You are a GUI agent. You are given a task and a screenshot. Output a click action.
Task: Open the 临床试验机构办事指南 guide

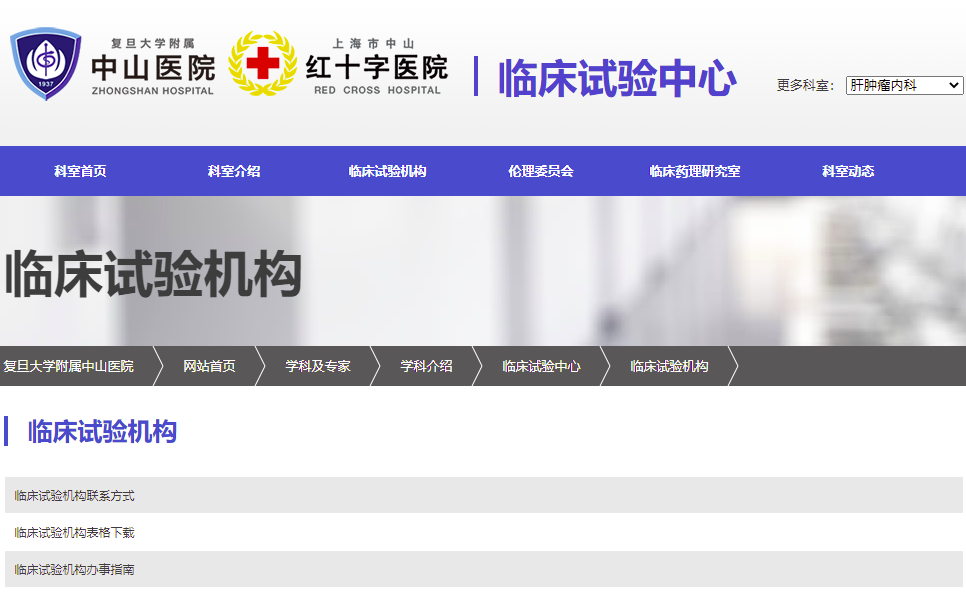74,571
